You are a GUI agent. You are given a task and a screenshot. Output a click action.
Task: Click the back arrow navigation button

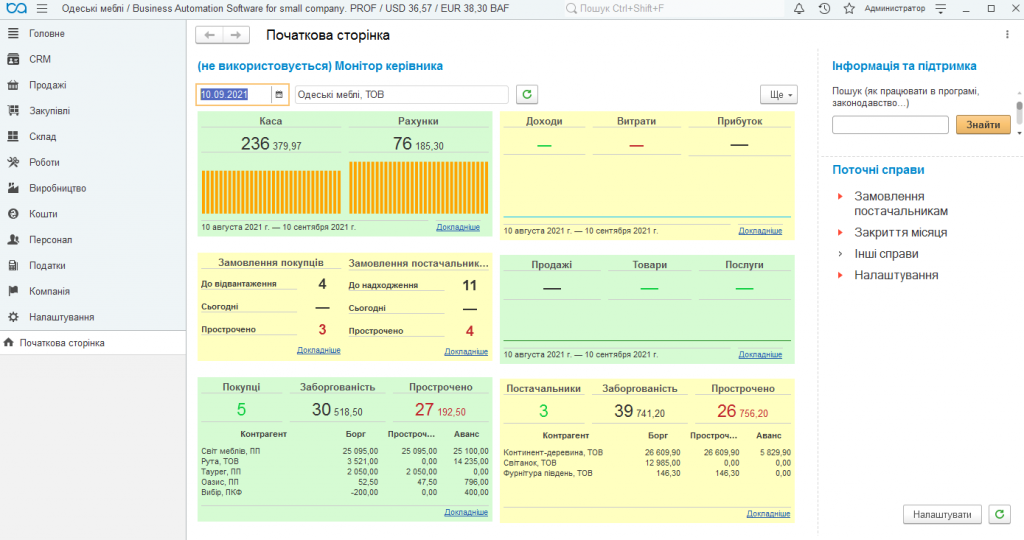click(x=210, y=35)
